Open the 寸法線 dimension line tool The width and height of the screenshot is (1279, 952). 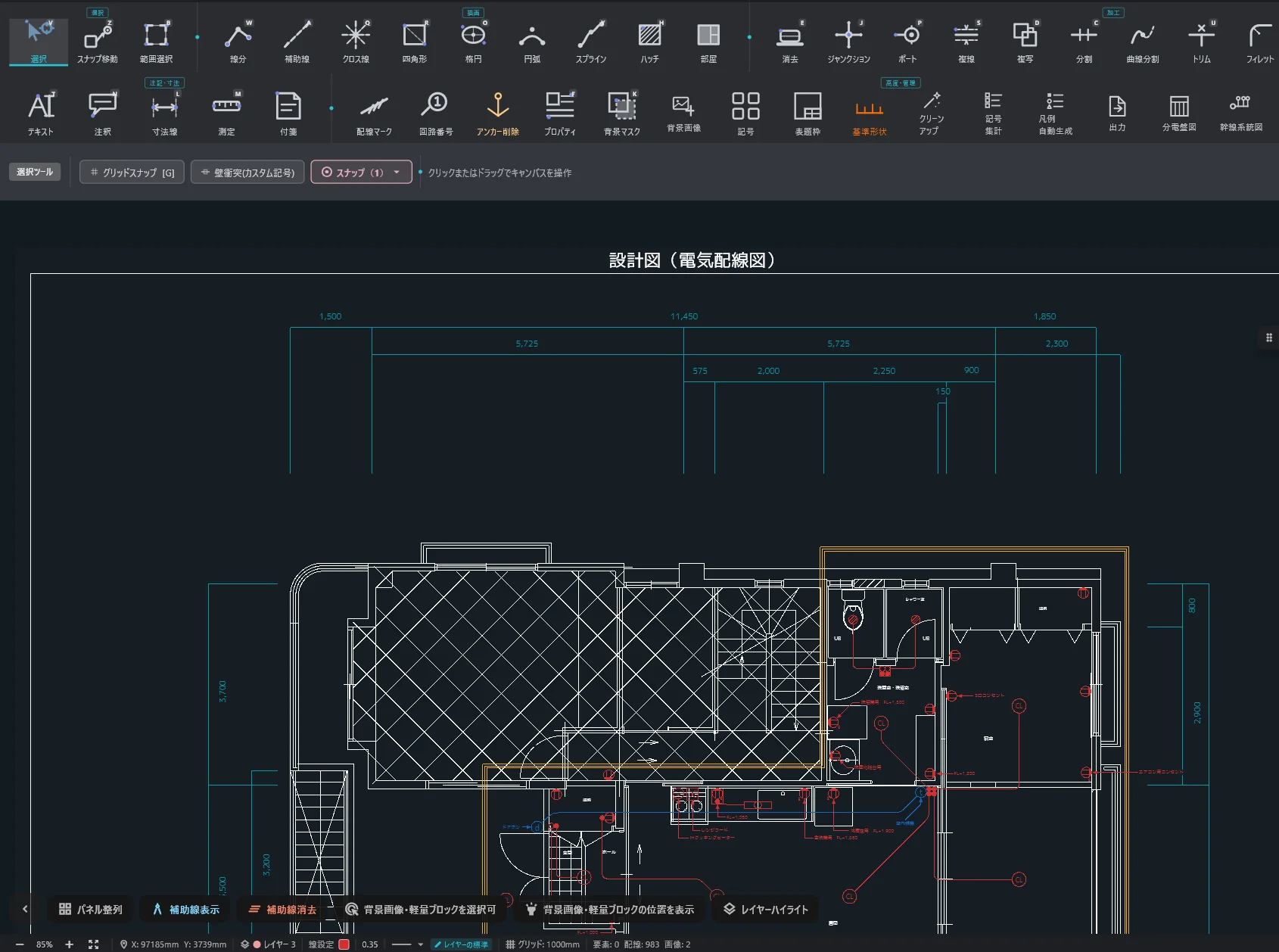[x=165, y=113]
